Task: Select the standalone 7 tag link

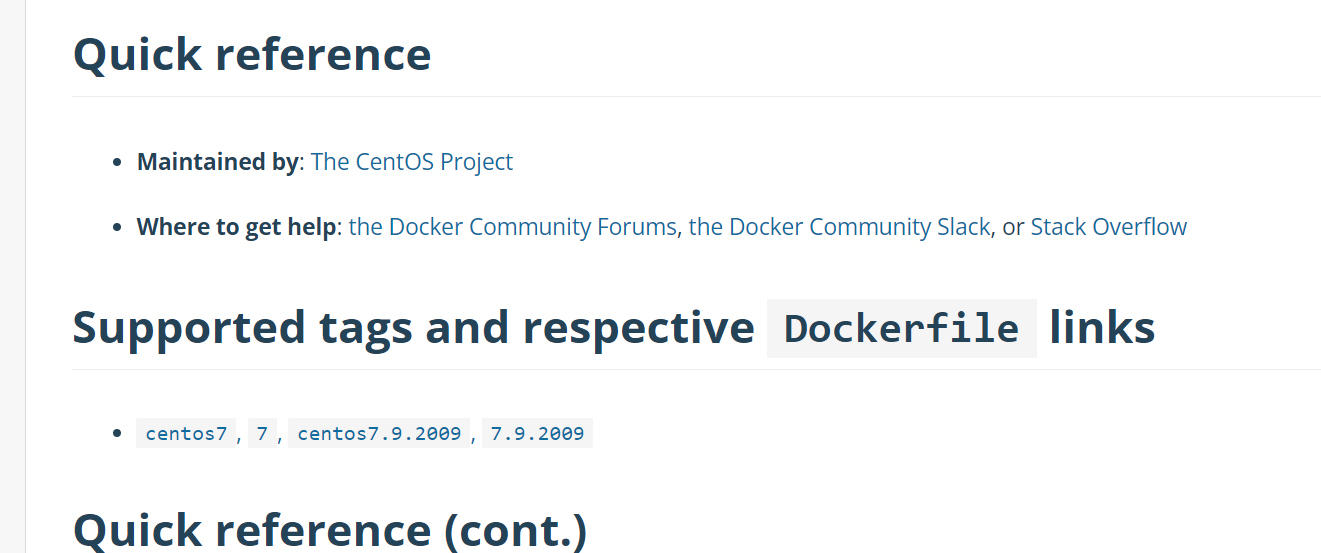Action: 262,434
